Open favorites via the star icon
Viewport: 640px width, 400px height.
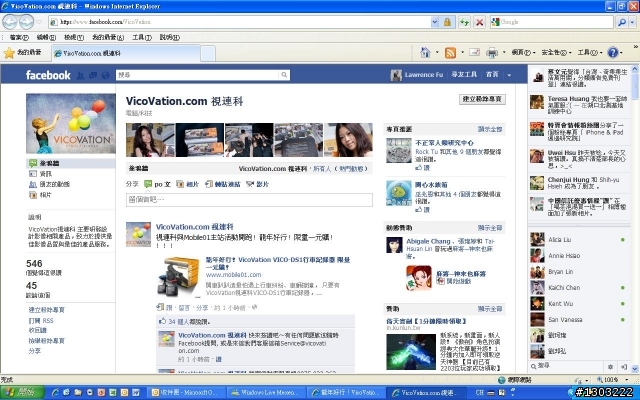[9, 53]
